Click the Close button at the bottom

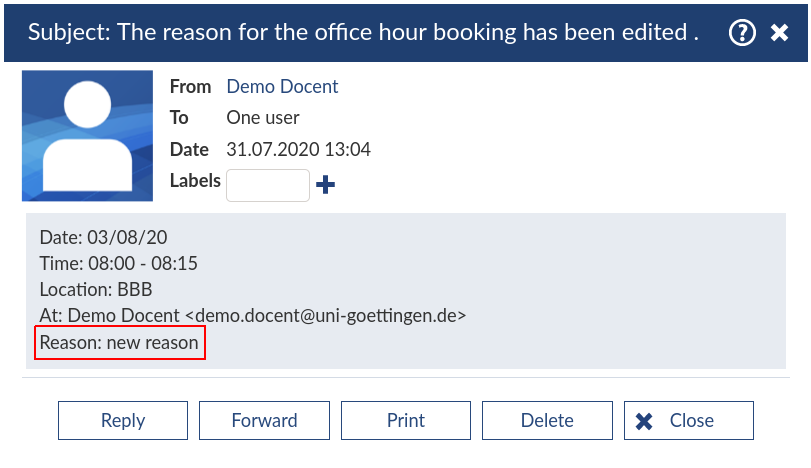(x=689, y=420)
